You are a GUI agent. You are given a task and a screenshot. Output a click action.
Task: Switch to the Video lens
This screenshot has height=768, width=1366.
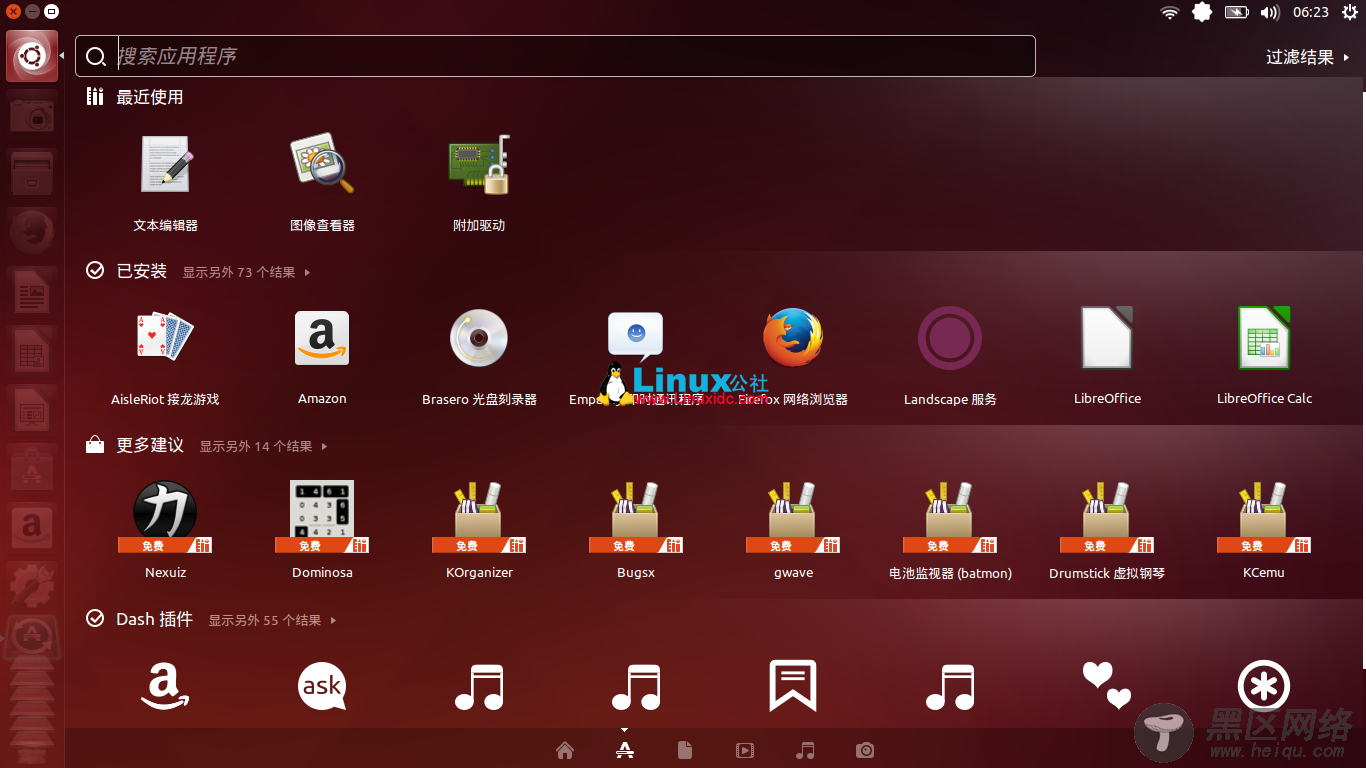[745, 750]
